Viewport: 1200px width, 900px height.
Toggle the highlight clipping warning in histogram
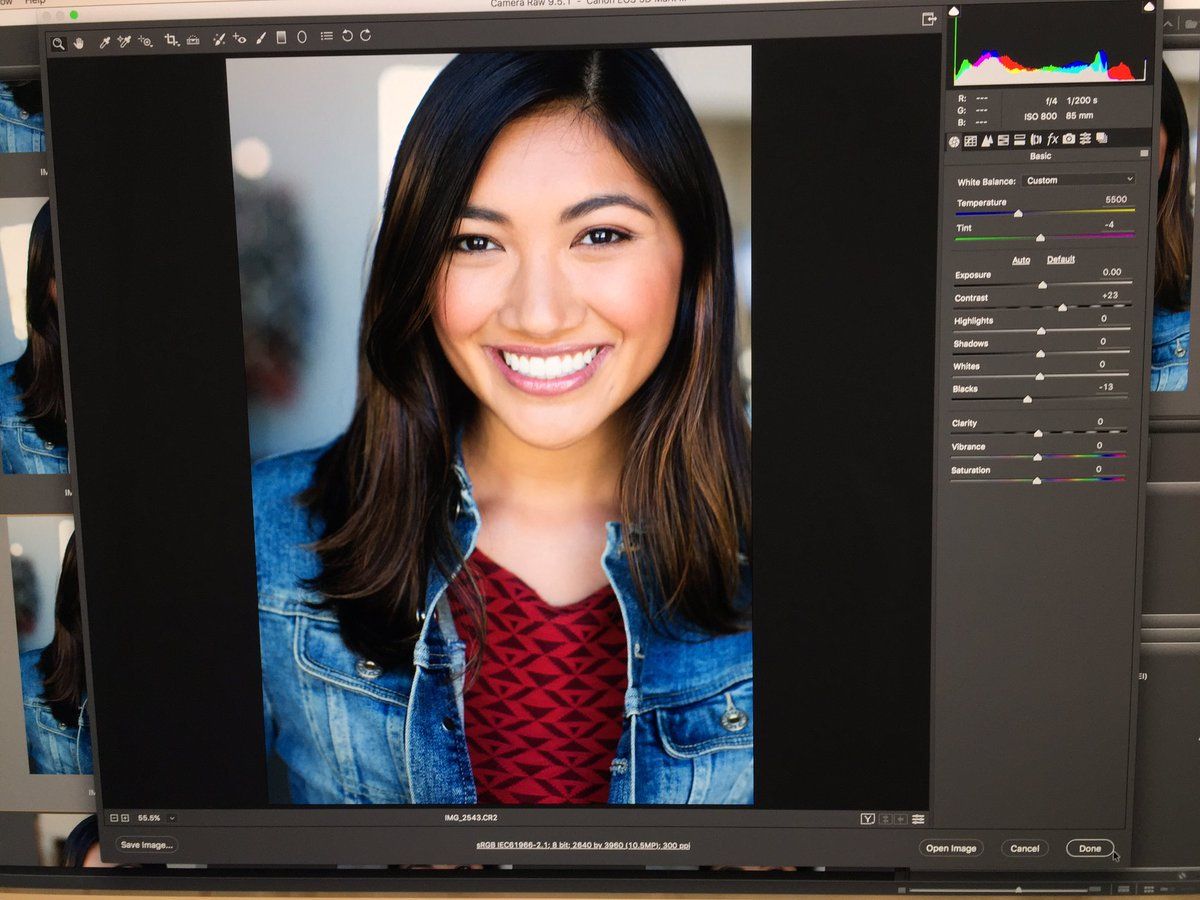point(1148,8)
